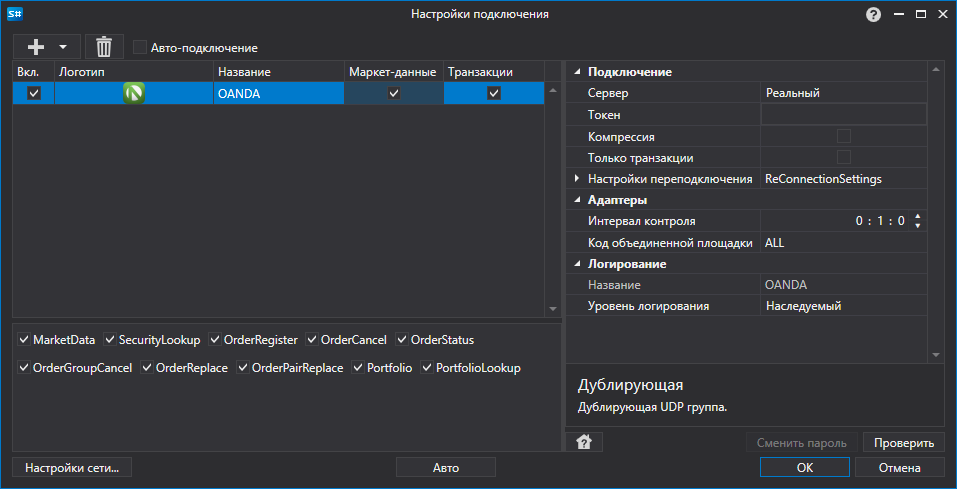
Task: Click the S# application icon
Action: click(x=14, y=14)
